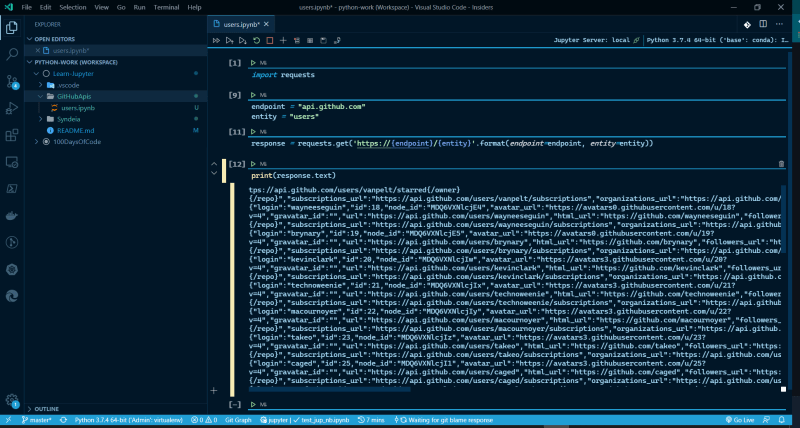The width and height of the screenshot is (800, 428).
Task: Run cell 1 import requests
Action: (253, 63)
